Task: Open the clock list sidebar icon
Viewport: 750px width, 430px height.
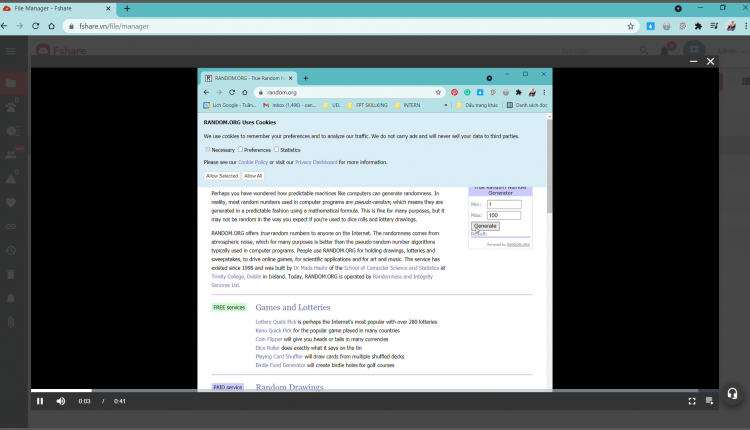Action: 11,131
